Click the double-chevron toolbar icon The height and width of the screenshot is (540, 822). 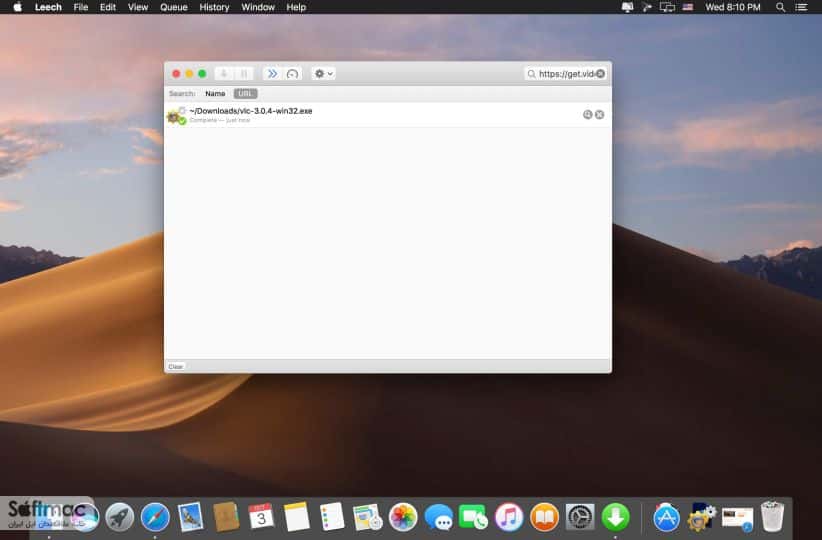[273, 74]
